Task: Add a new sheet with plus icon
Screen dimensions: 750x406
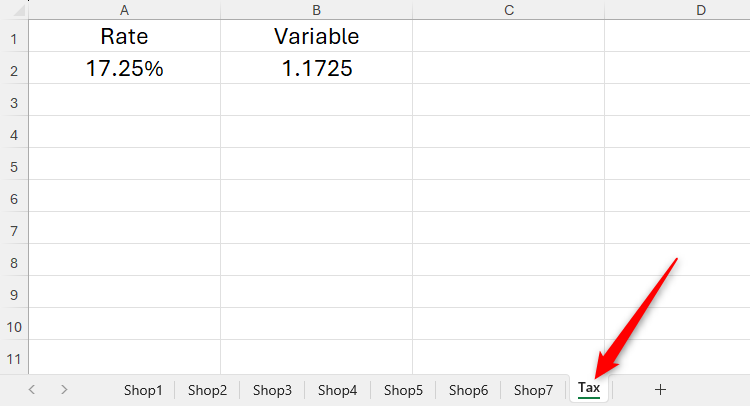Action: tap(660, 389)
